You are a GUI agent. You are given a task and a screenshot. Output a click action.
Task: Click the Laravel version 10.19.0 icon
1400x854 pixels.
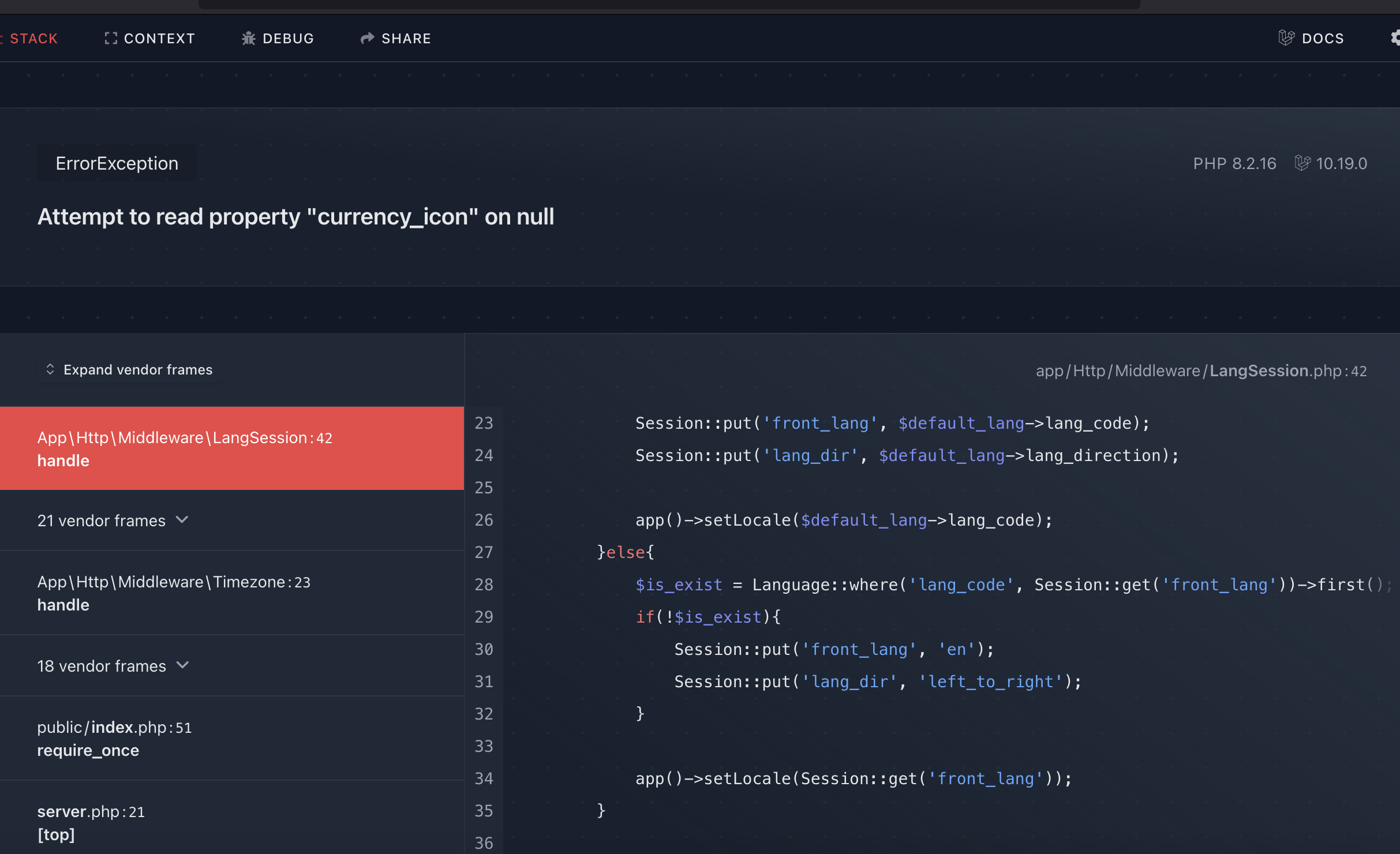point(1302,163)
